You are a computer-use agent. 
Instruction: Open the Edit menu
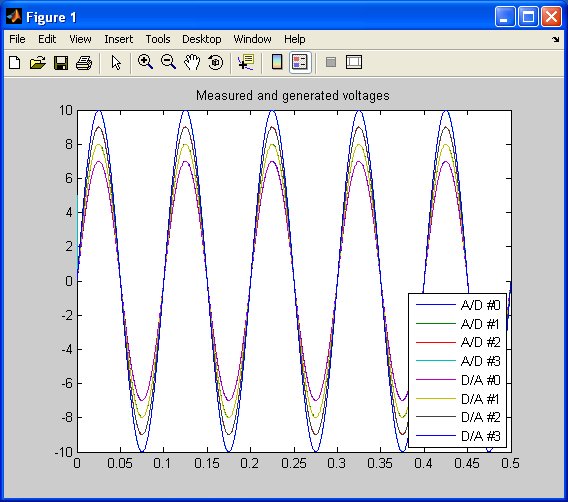tap(47, 39)
